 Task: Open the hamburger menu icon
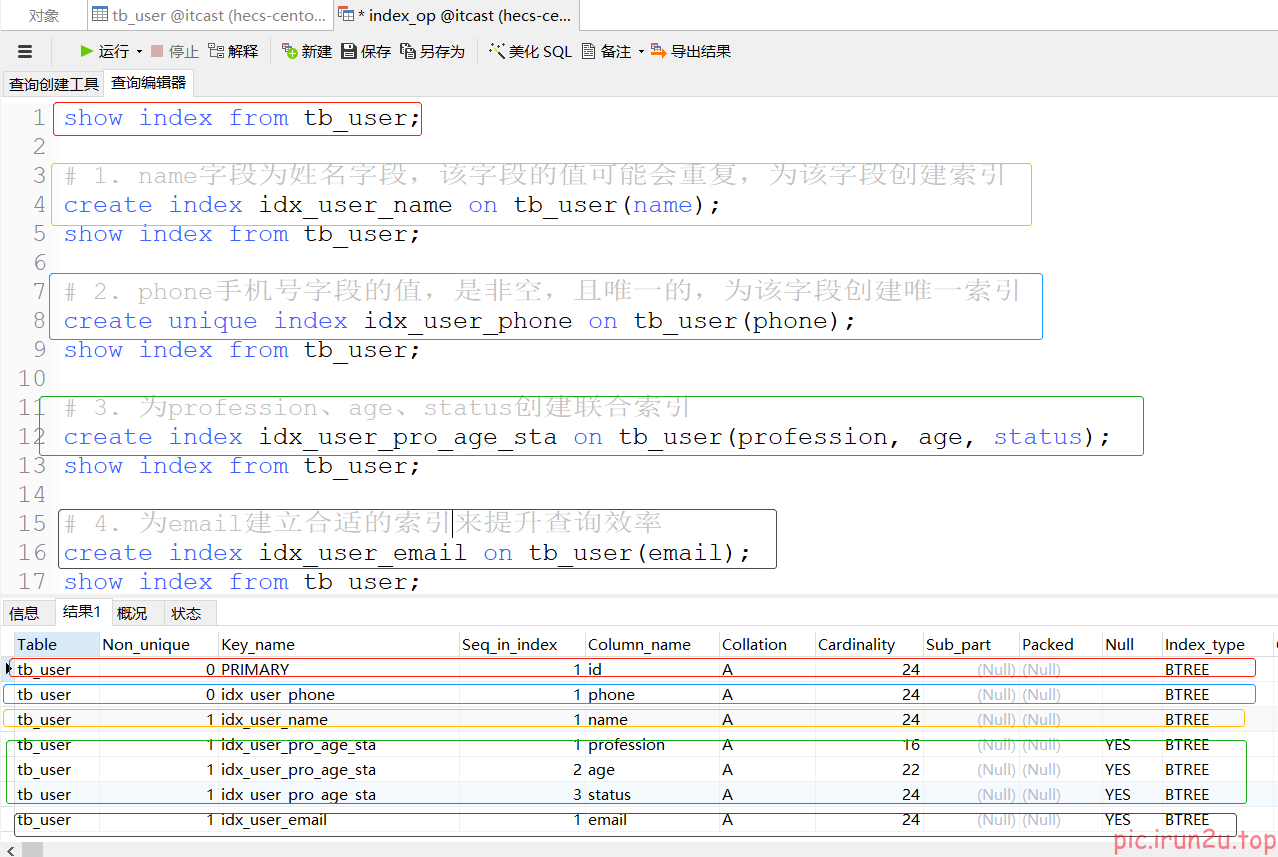pyautogui.click(x=25, y=51)
